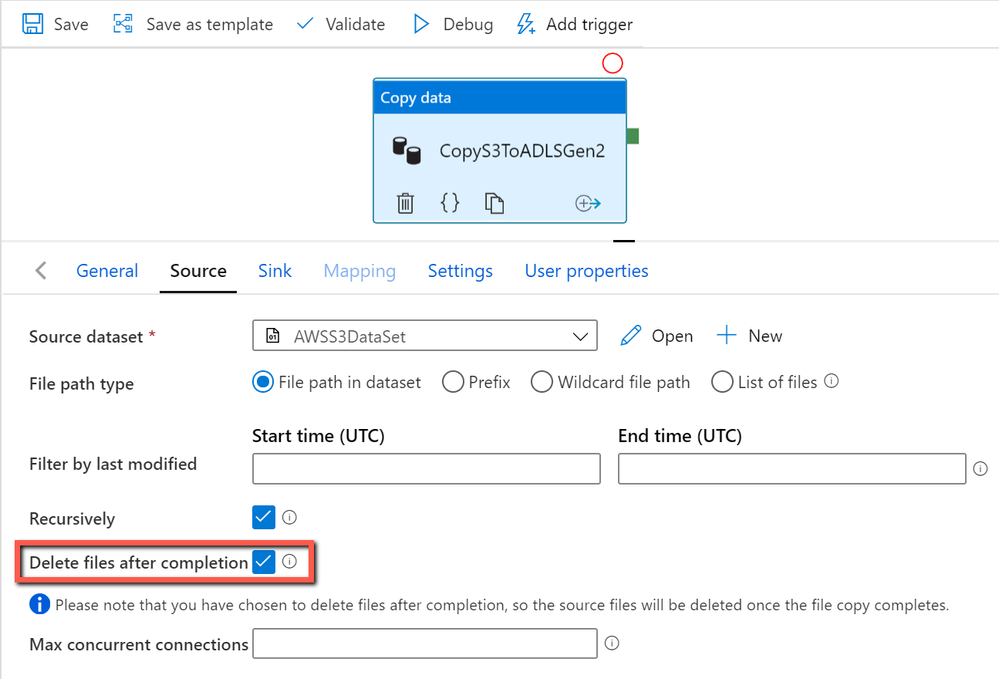This screenshot has height=679, width=999.
Task: Choose List of files option
Action: coord(722,382)
